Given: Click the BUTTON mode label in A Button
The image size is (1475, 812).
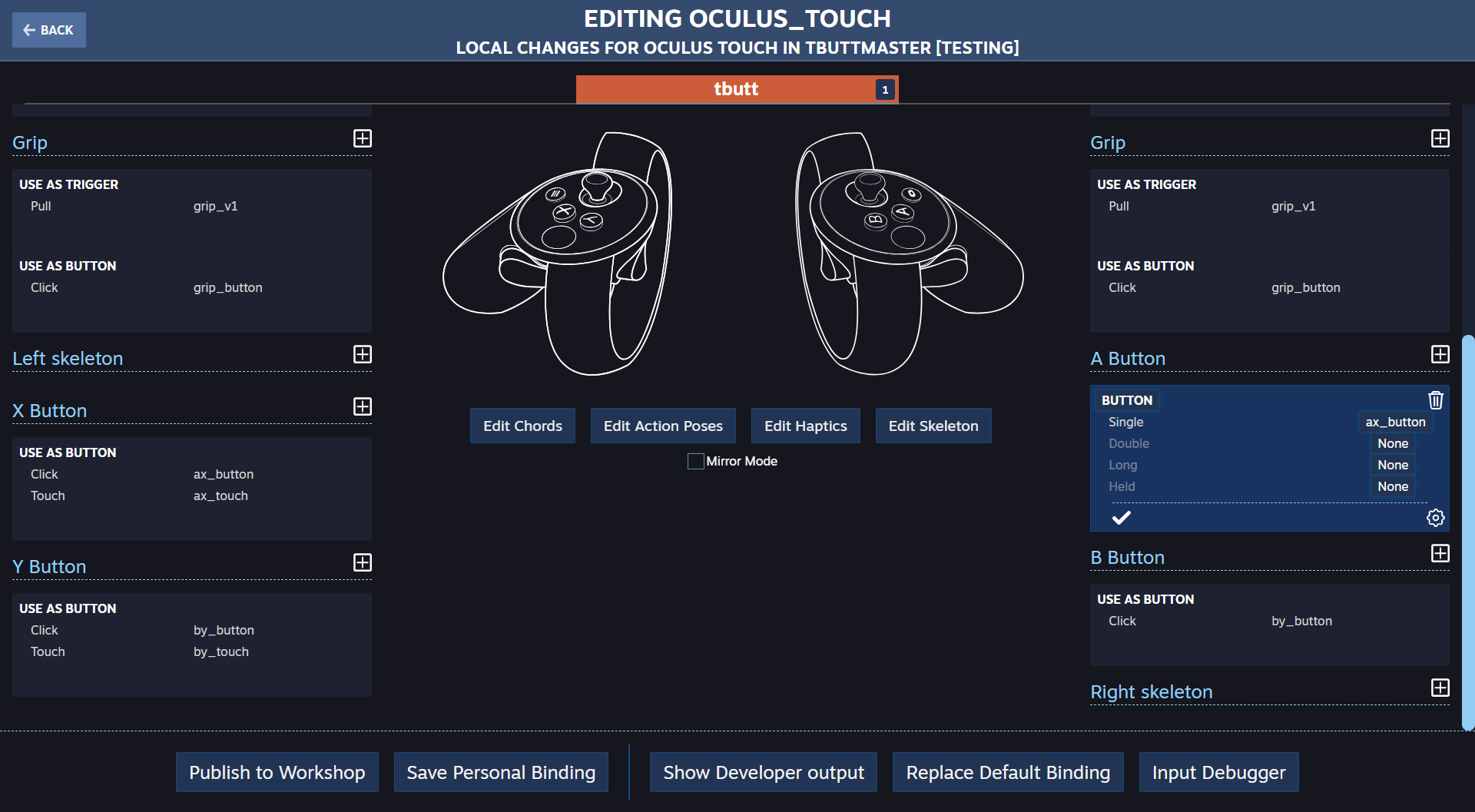Looking at the screenshot, I should (1127, 400).
